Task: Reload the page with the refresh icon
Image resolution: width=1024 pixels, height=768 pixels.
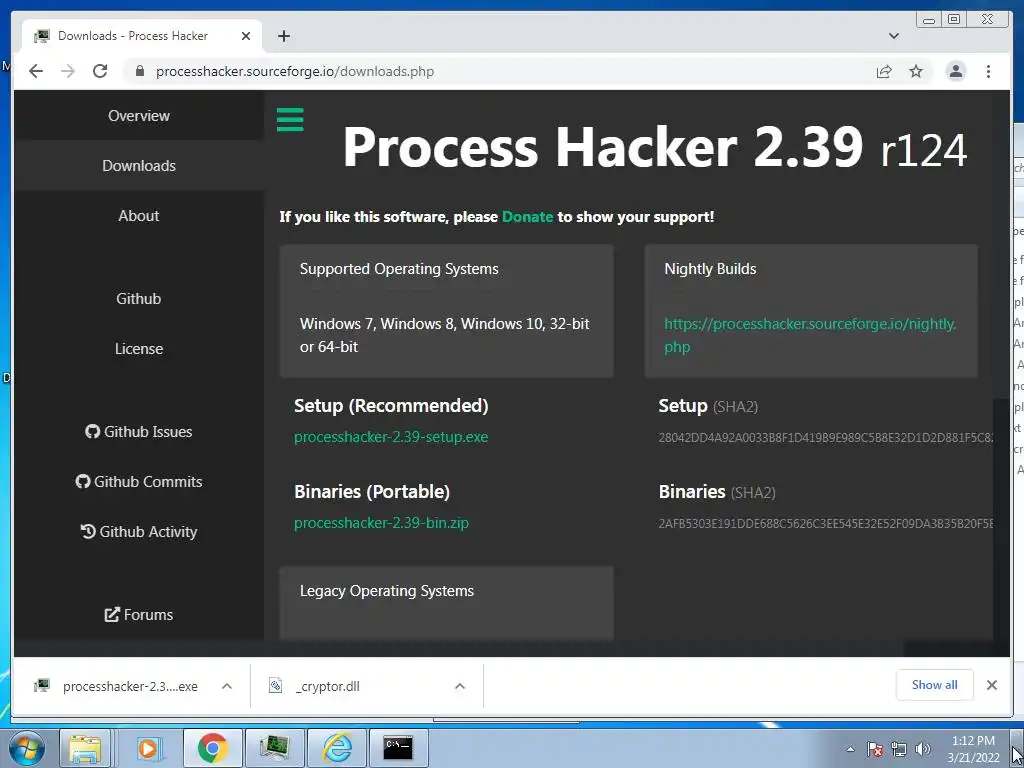Action: [100, 71]
